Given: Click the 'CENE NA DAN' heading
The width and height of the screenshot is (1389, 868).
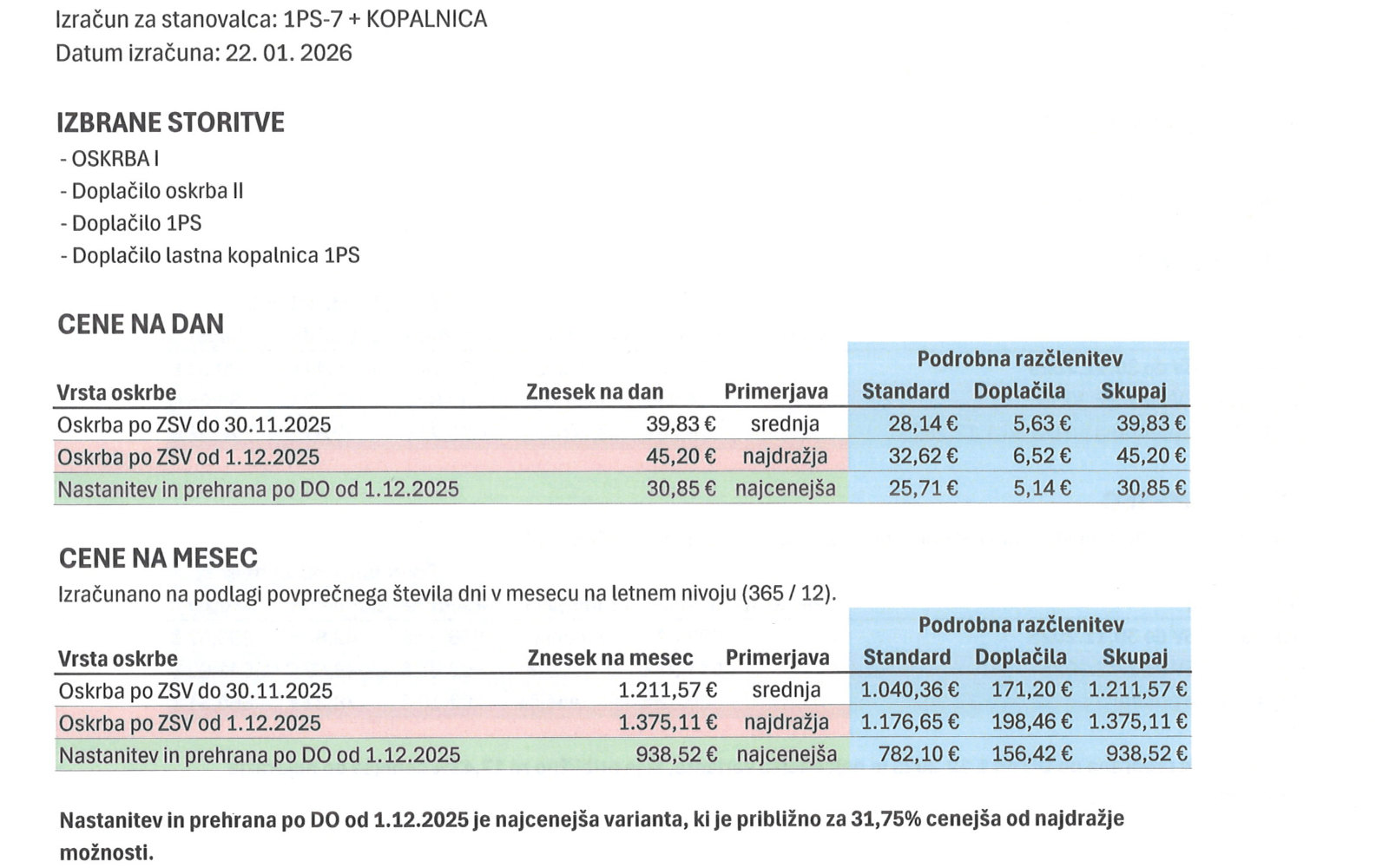Looking at the screenshot, I should 141,325.
